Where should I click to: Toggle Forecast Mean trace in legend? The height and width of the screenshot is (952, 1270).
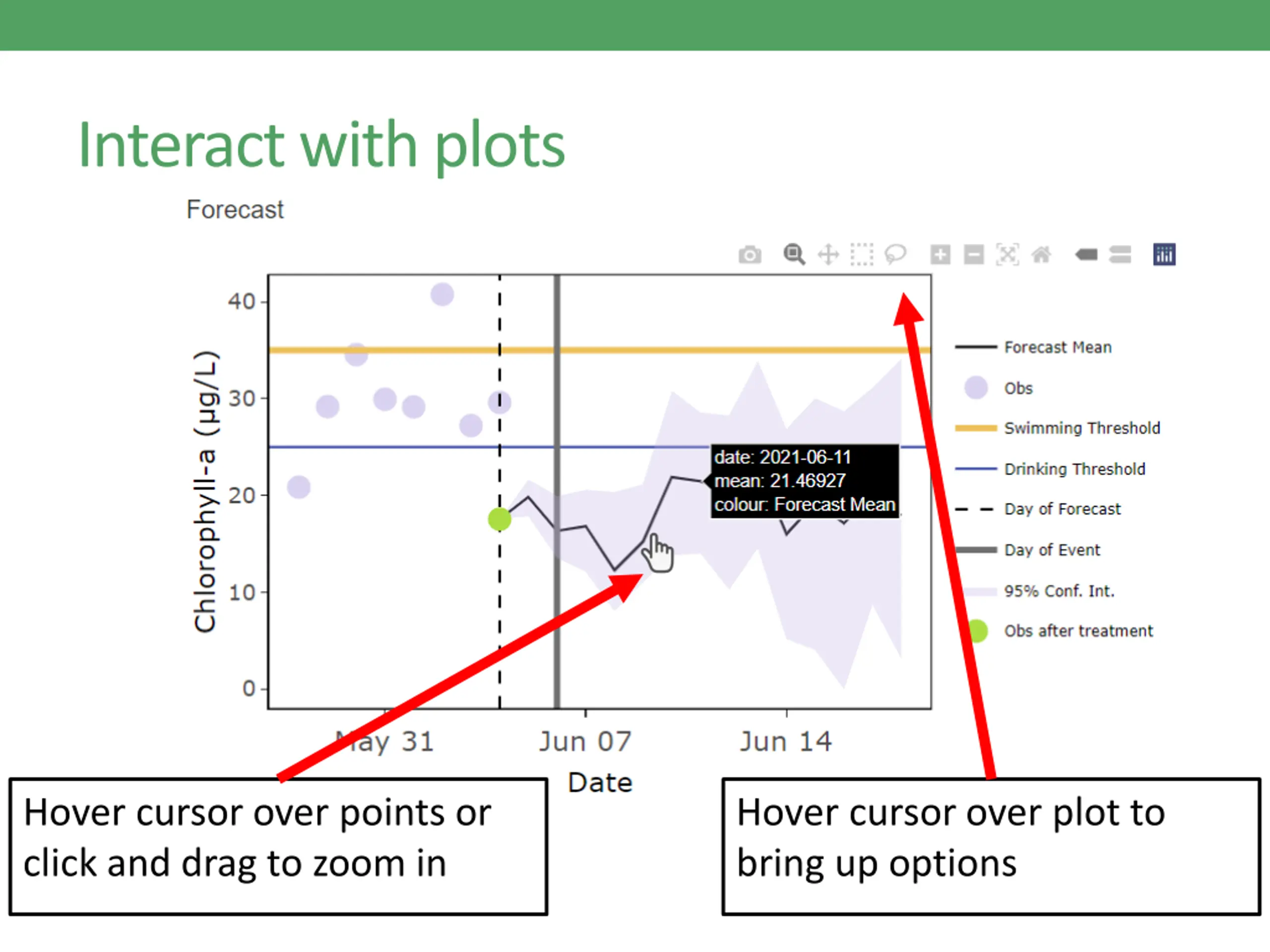click(1033, 347)
